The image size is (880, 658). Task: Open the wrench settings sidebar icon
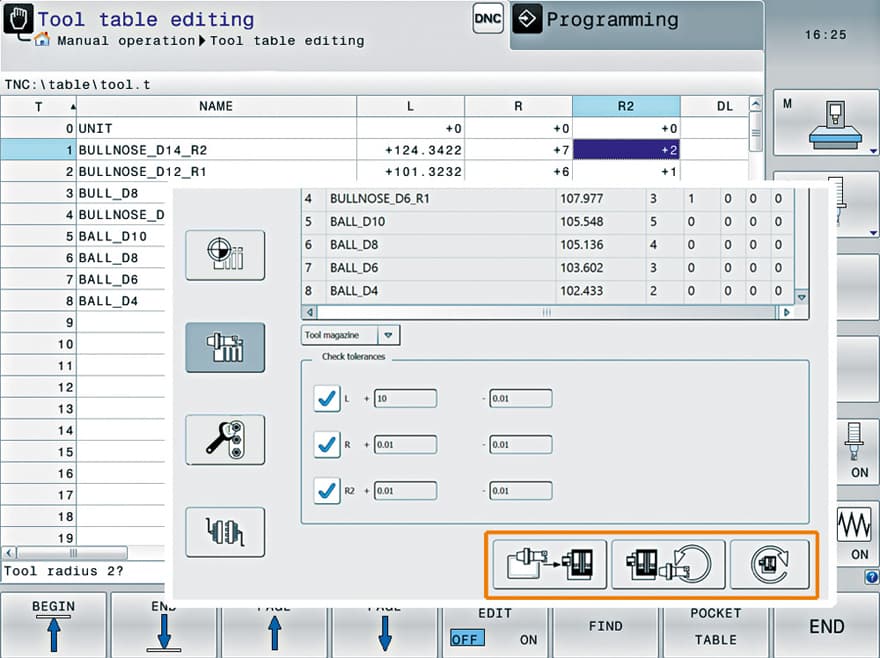coord(225,439)
